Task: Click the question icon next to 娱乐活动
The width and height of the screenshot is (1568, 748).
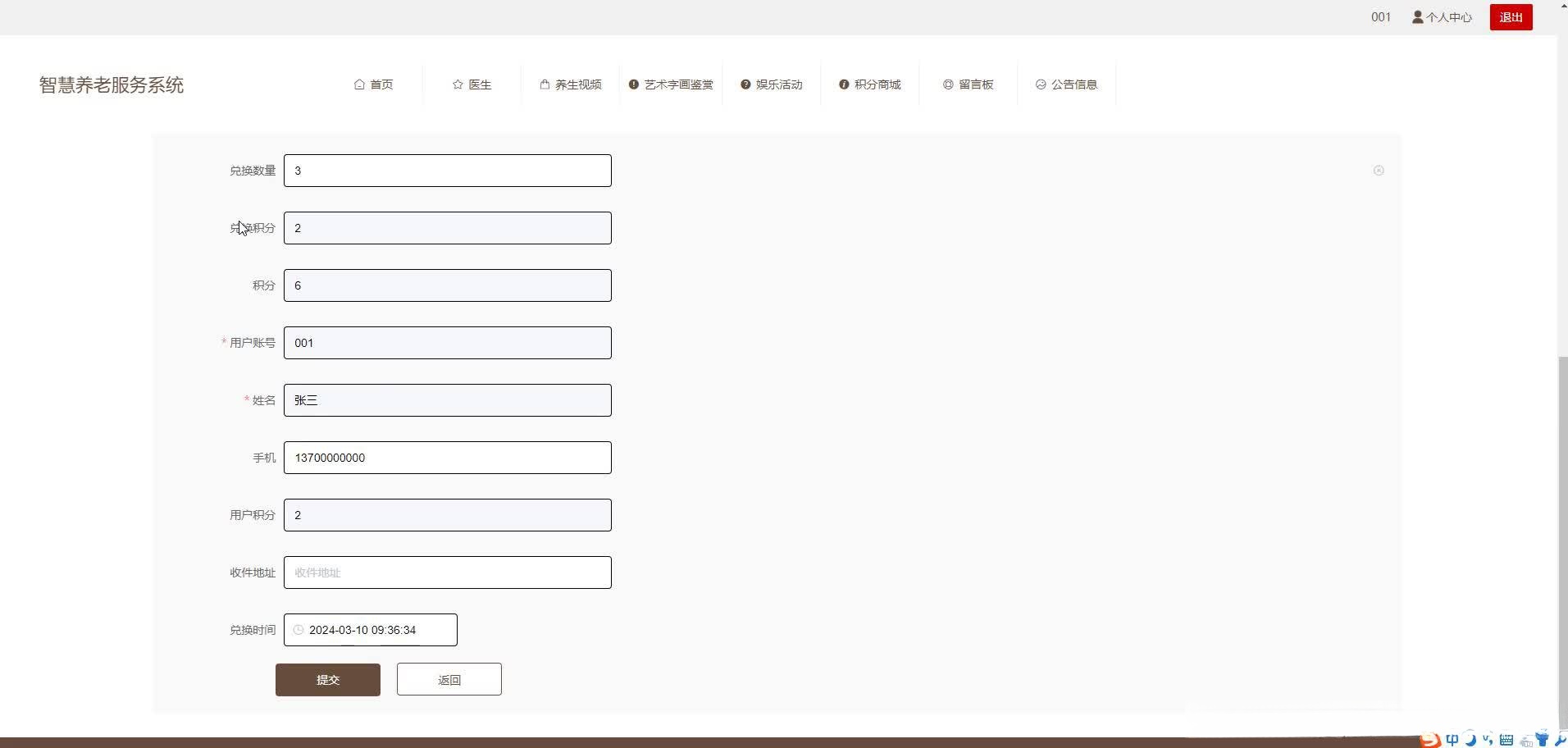Action: [x=745, y=84]
